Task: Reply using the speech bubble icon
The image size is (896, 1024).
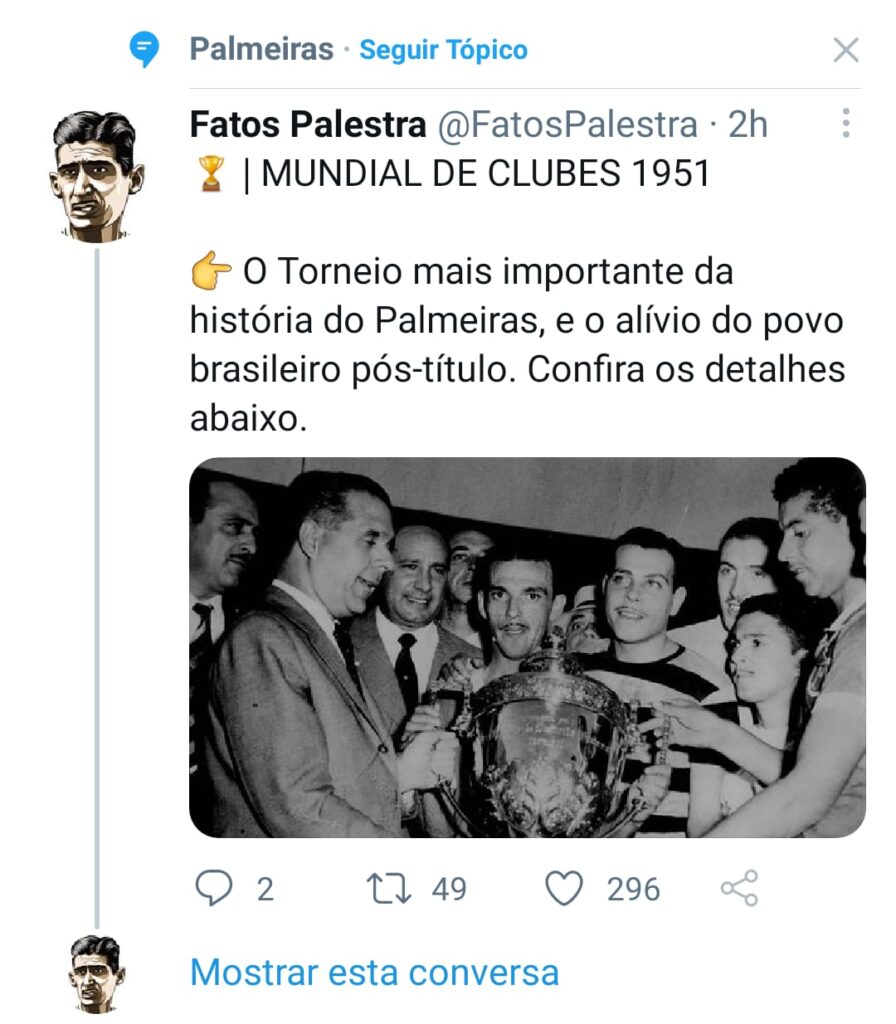Action: pyautogui.click(x=212, y=889)
